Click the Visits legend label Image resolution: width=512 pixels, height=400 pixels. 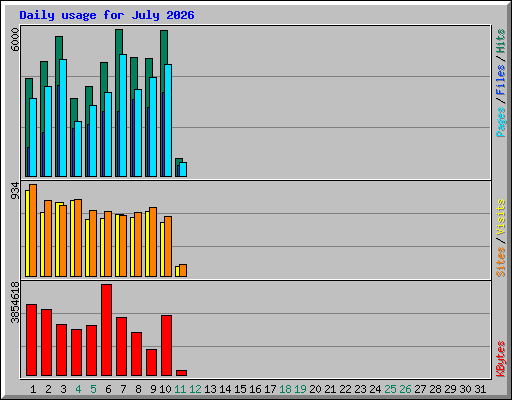[500, 218]
